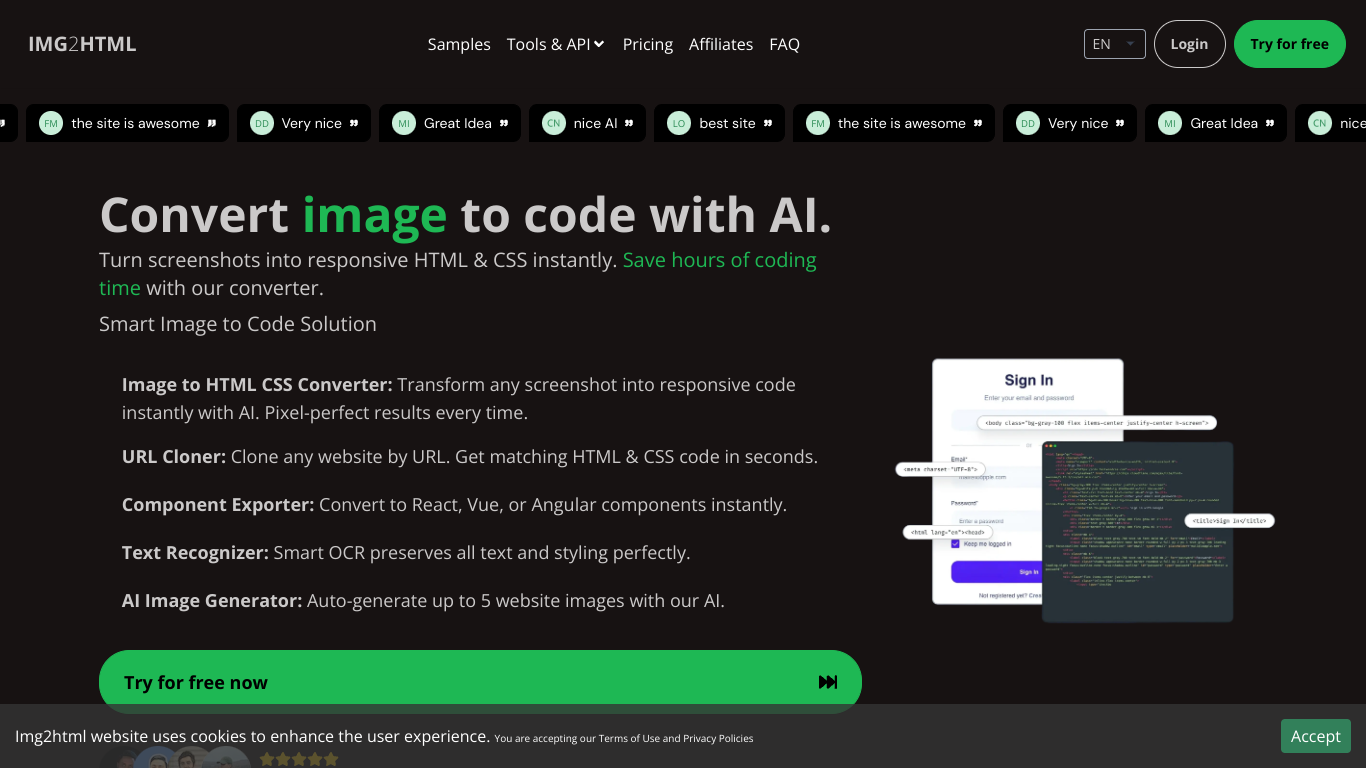Screen dimensions: 1366x768
Task: Click the "AI Image Generator:" feature text
Action: [x=212, y=600]
